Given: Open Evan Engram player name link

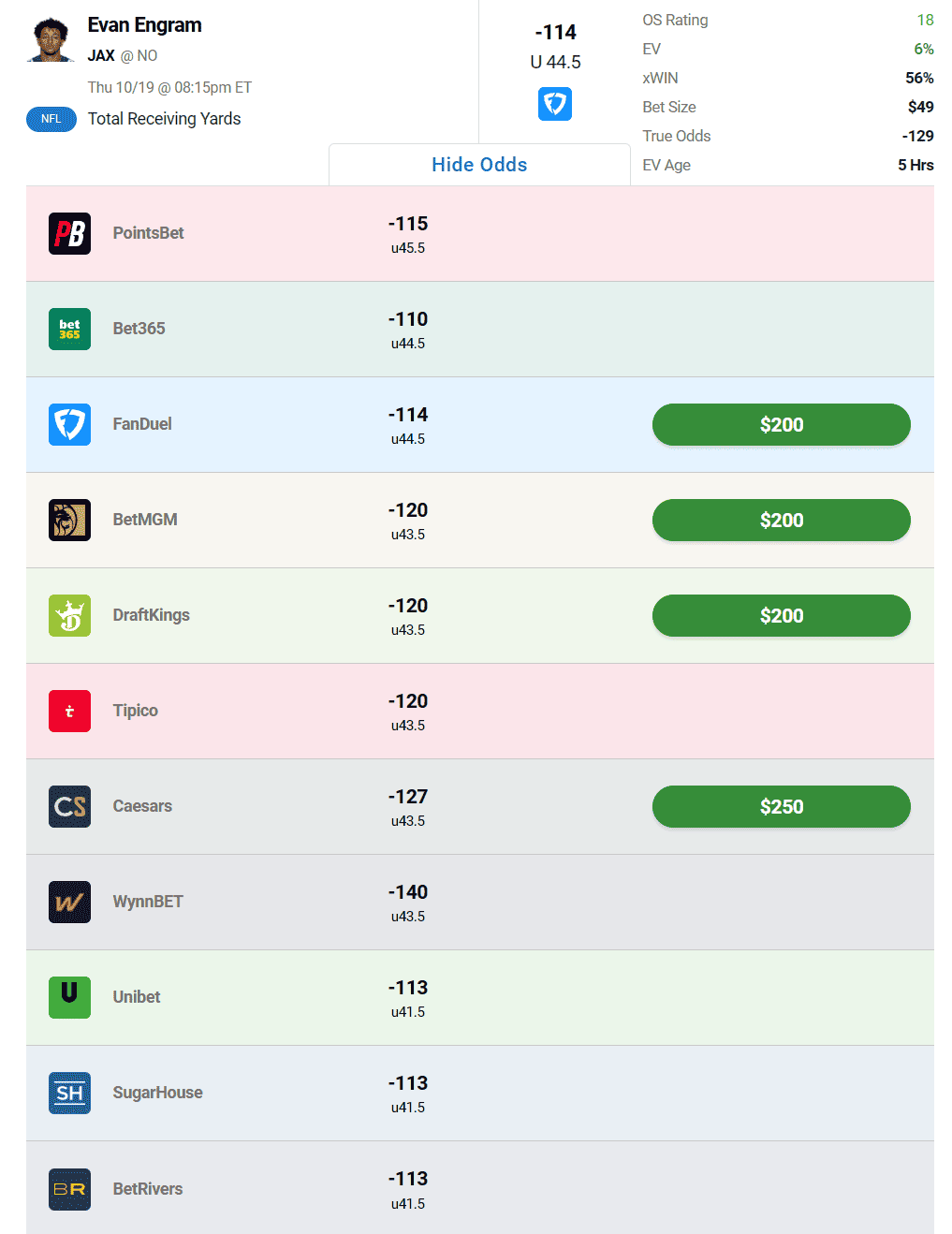Looking at the screenshot, I should click(x=145, y=25).
